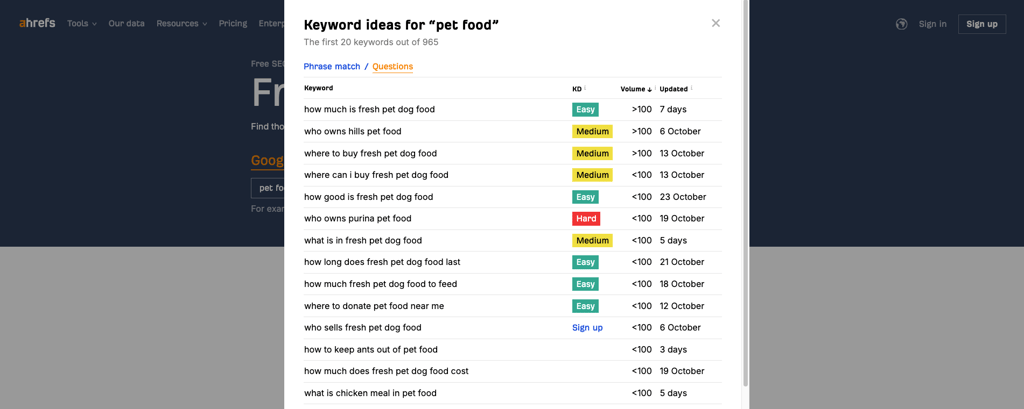The height and width of the screenshot is (409, 1024).
Task: Select keyword 'how good is fresh pet dog food'
Action: [x=368, y=197]
